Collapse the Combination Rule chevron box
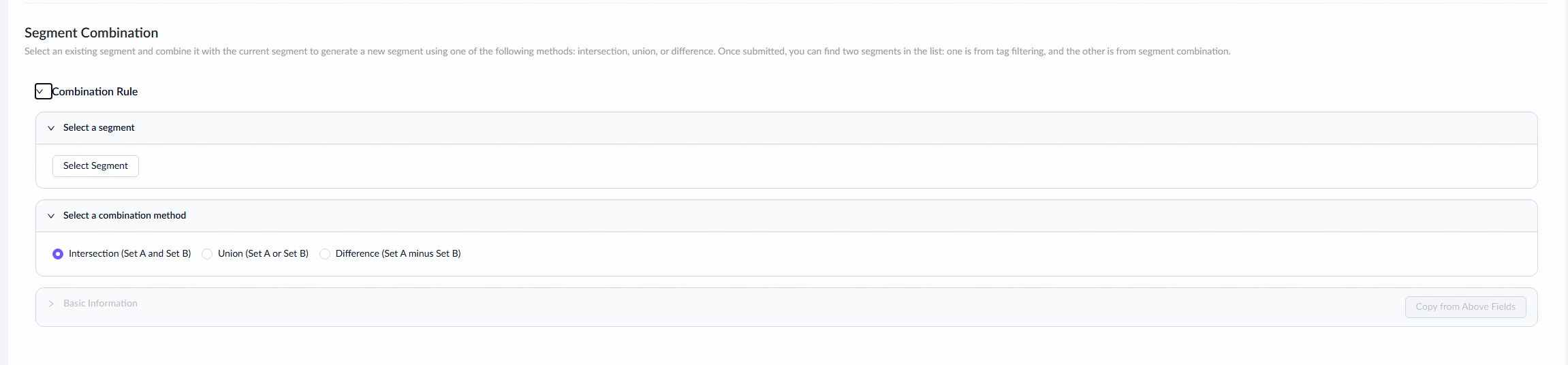Screen dimensions: 1568x365 tap(43, 91)
